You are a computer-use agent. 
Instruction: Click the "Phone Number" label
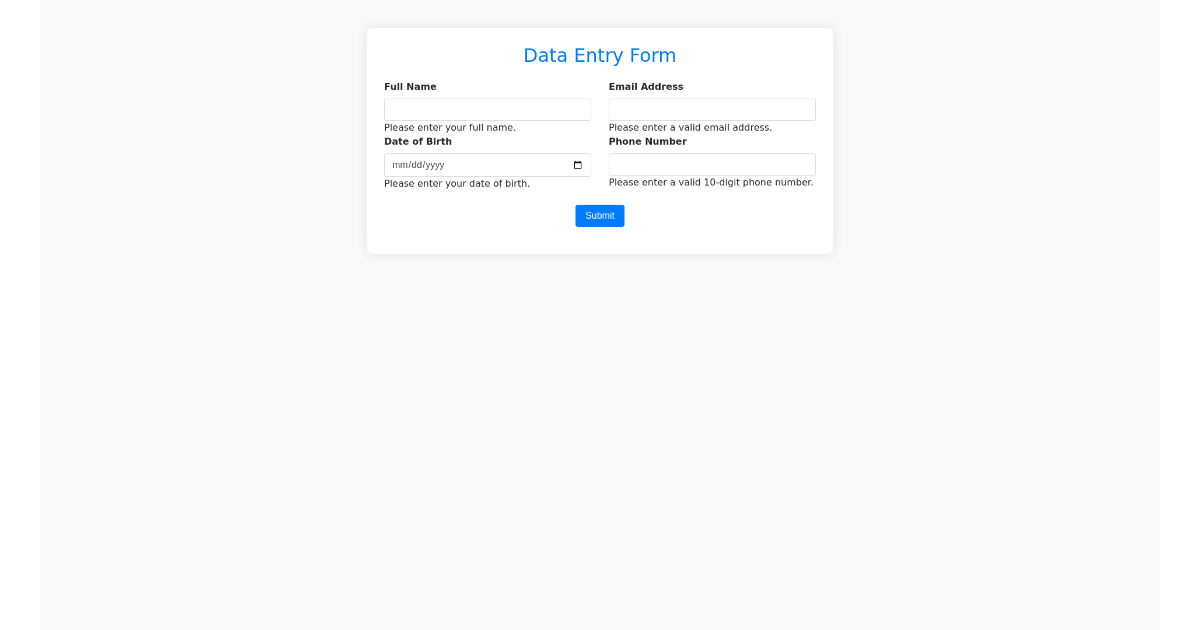647,142
